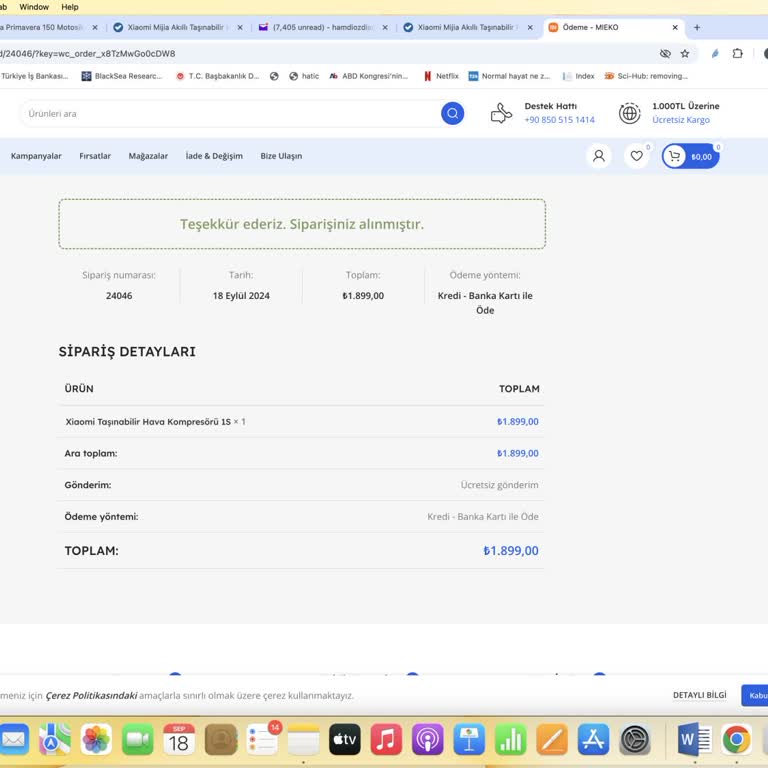The width and height of the screenshot is (768, 768).
Task: Open the T.C. Başbakanlık bookmark
Action: [217, 76]
